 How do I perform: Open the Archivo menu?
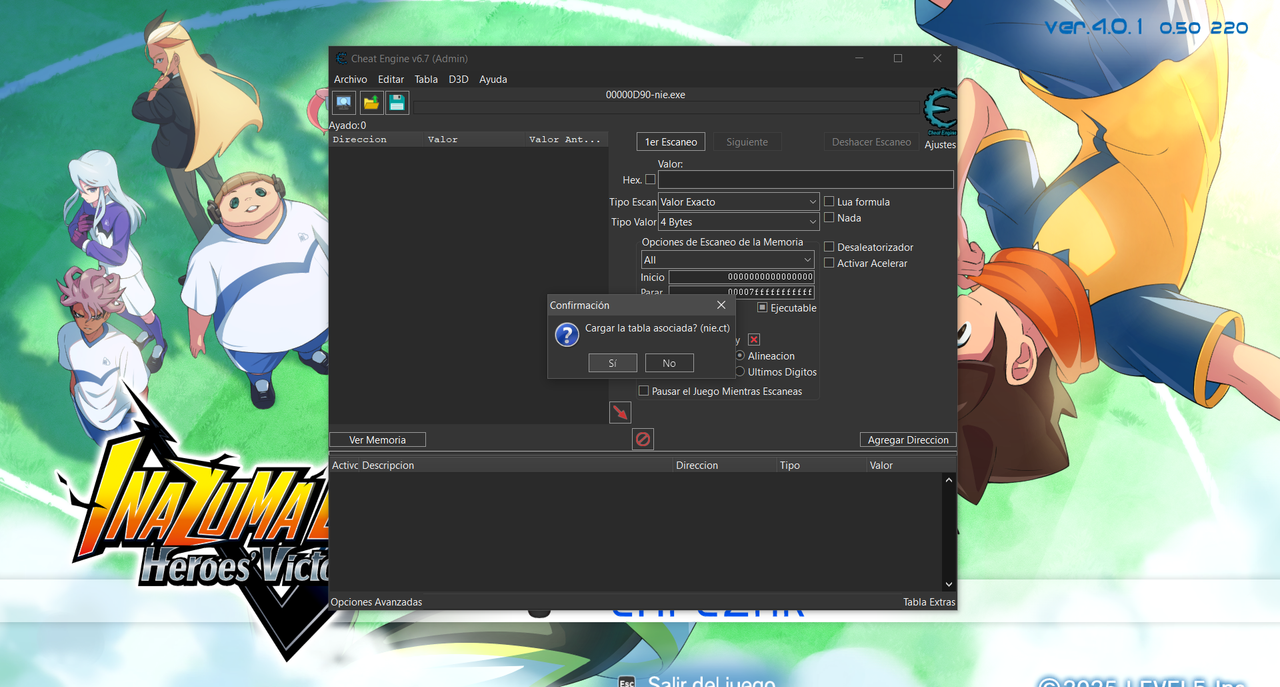pyautogui.click(x=350, y=79)
